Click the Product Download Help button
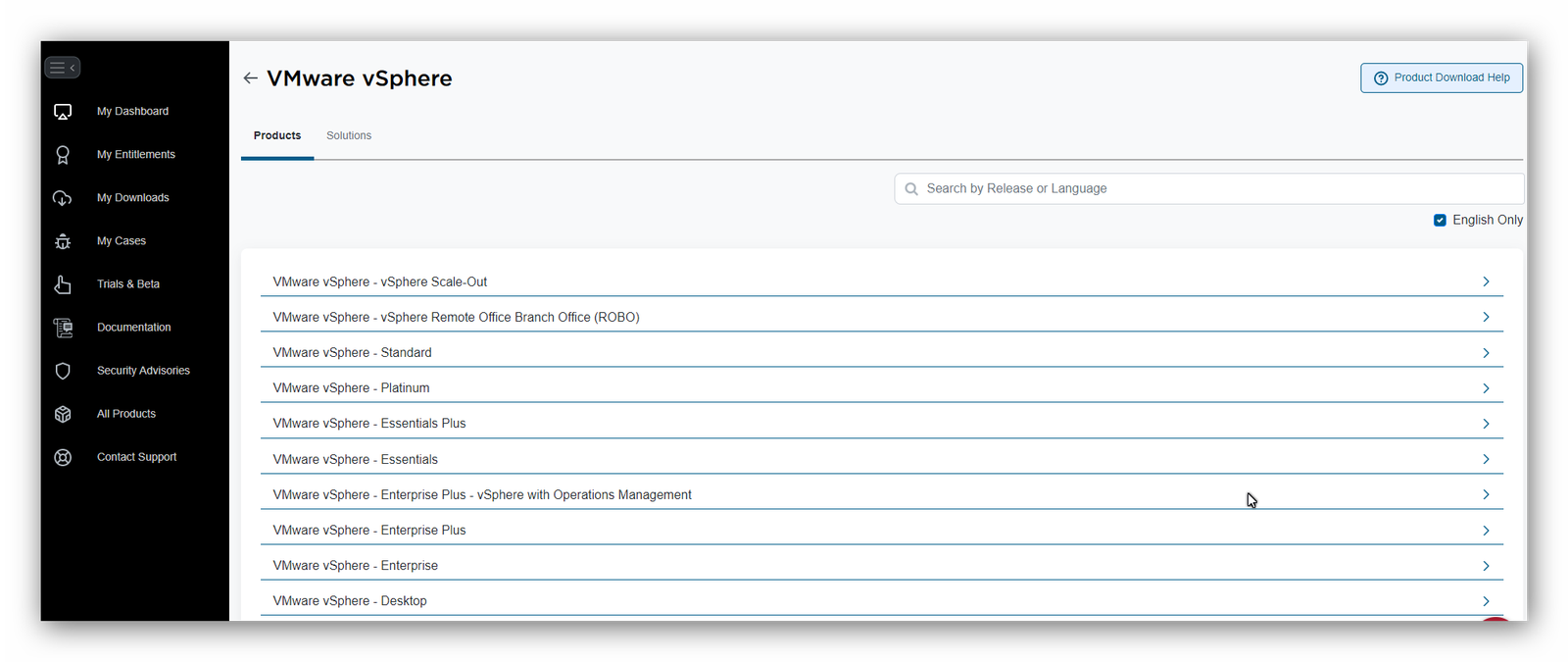 [1442, 78]
